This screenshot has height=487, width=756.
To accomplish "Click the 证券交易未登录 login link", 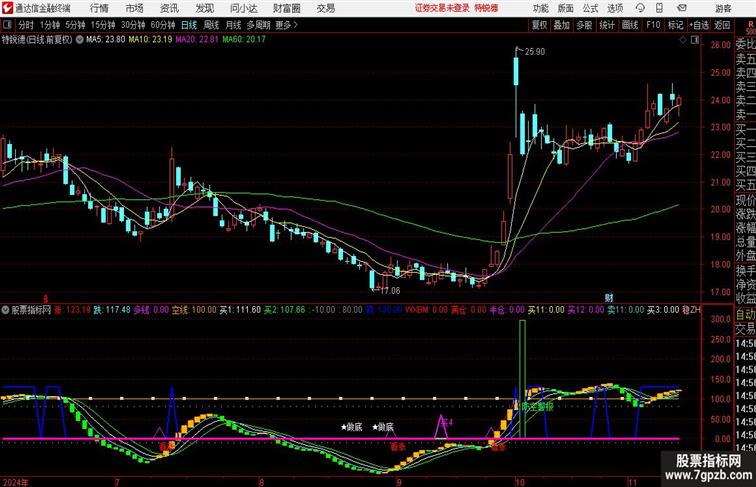I will tap(442, 8).
